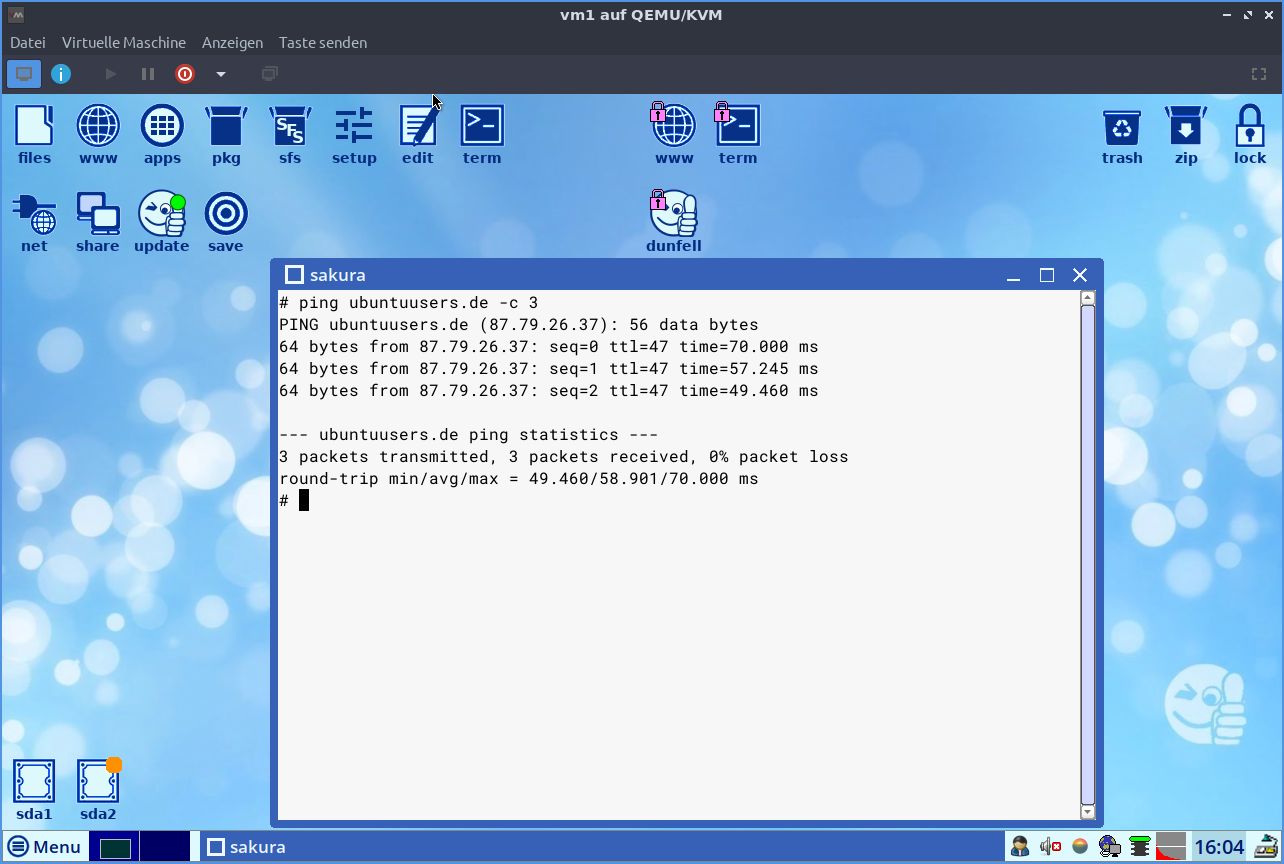Toggle fullscreen mode for VM viewer
The image size is (1284, 864).
1259,74
